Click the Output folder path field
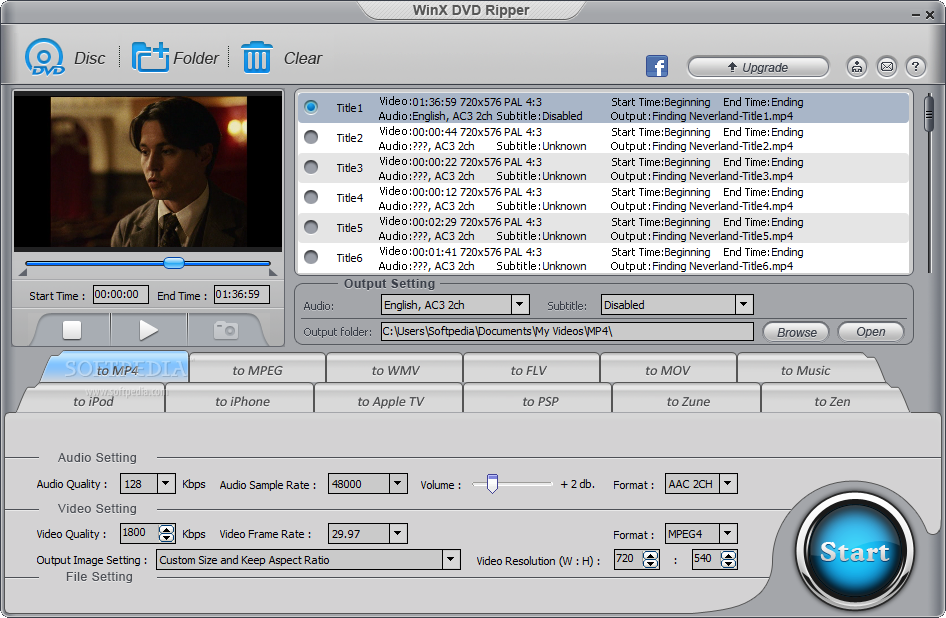946x618 pixels. [x=567, y=331]
